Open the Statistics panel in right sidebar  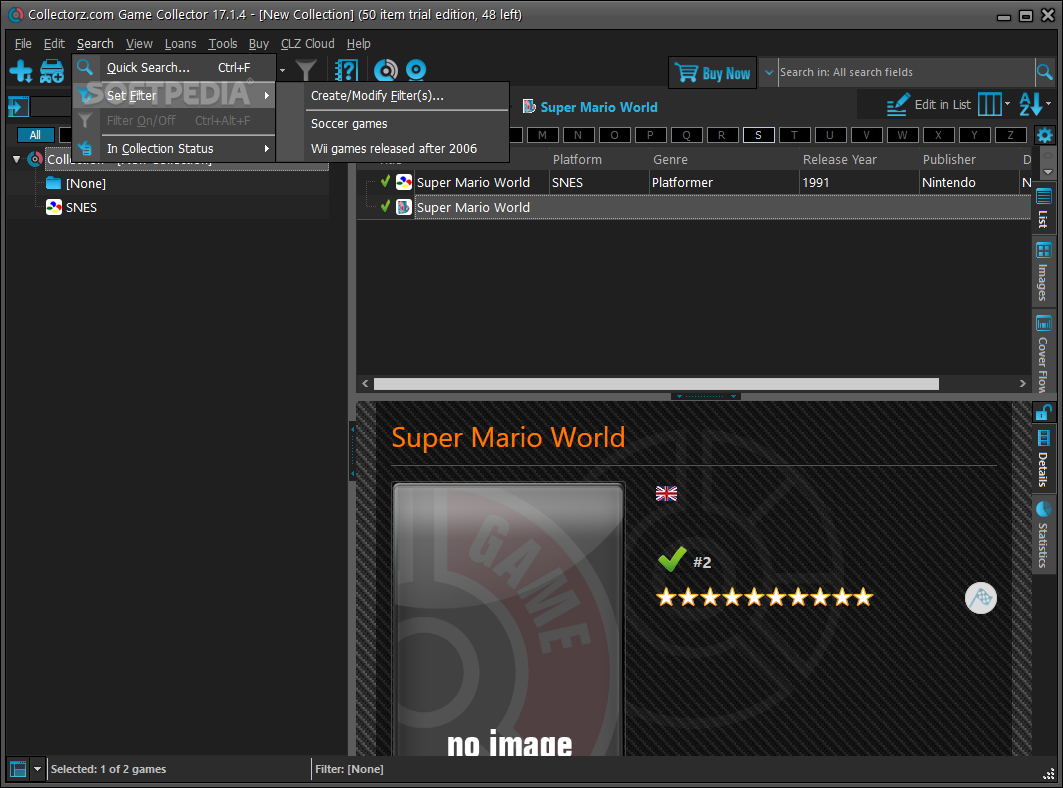[x=1043, y=536]
